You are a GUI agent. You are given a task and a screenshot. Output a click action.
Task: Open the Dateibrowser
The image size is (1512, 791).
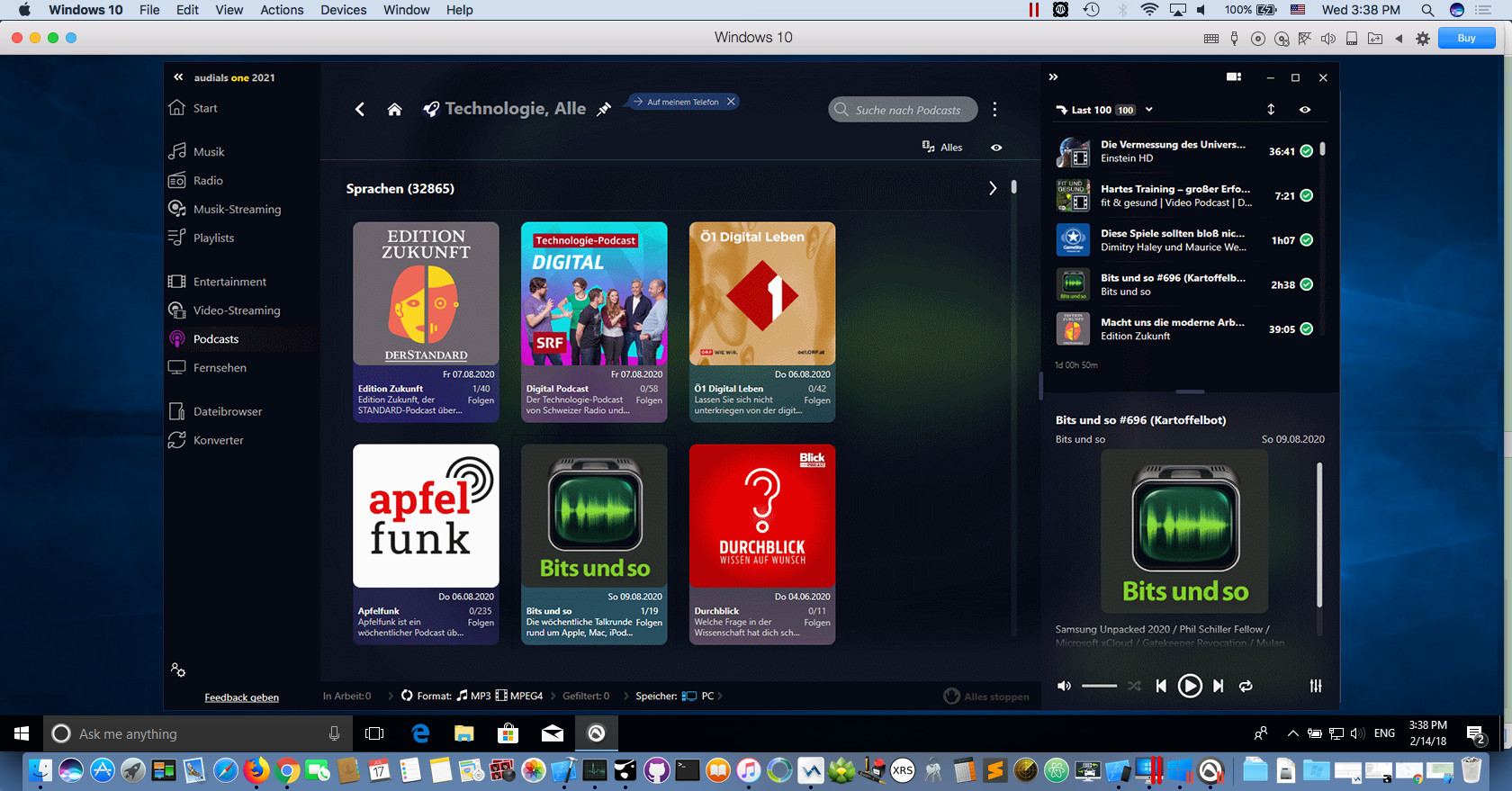[x=227, y=411]
